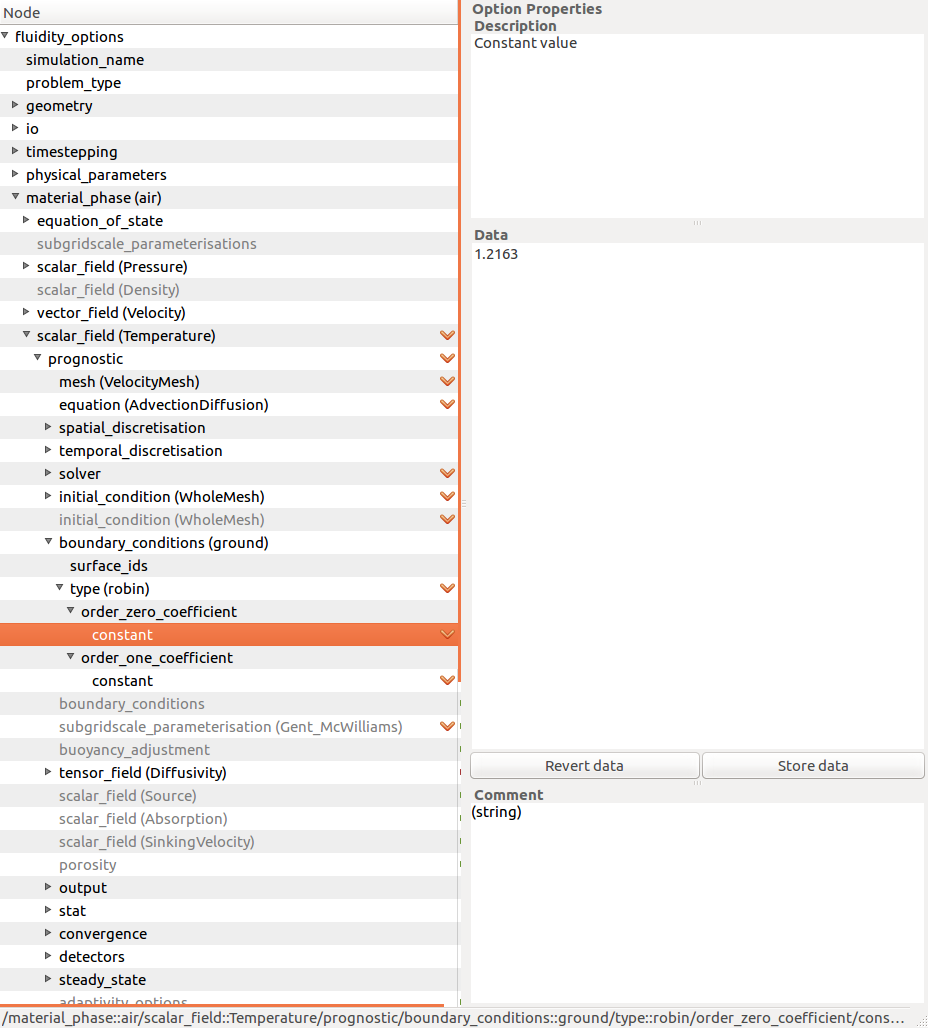Open chevron on subgridscale_parameterisation (Gent_McWilliams) row
The image size is (928, 1028).
click(x=447, y=726)
